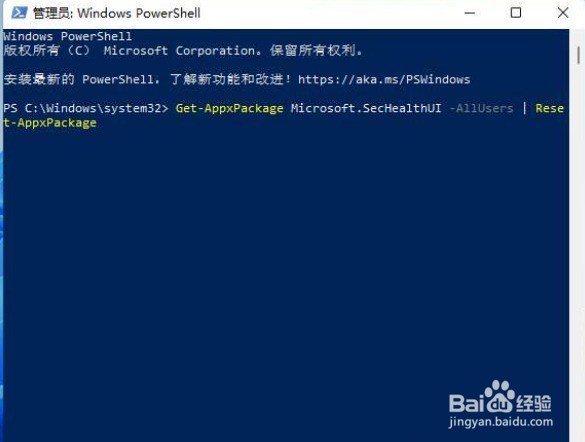The image size is (585, 442).
Task: Click the PS C:\Windows\system32> prompt
Action: pyautogui.click(x=86, y=109)
